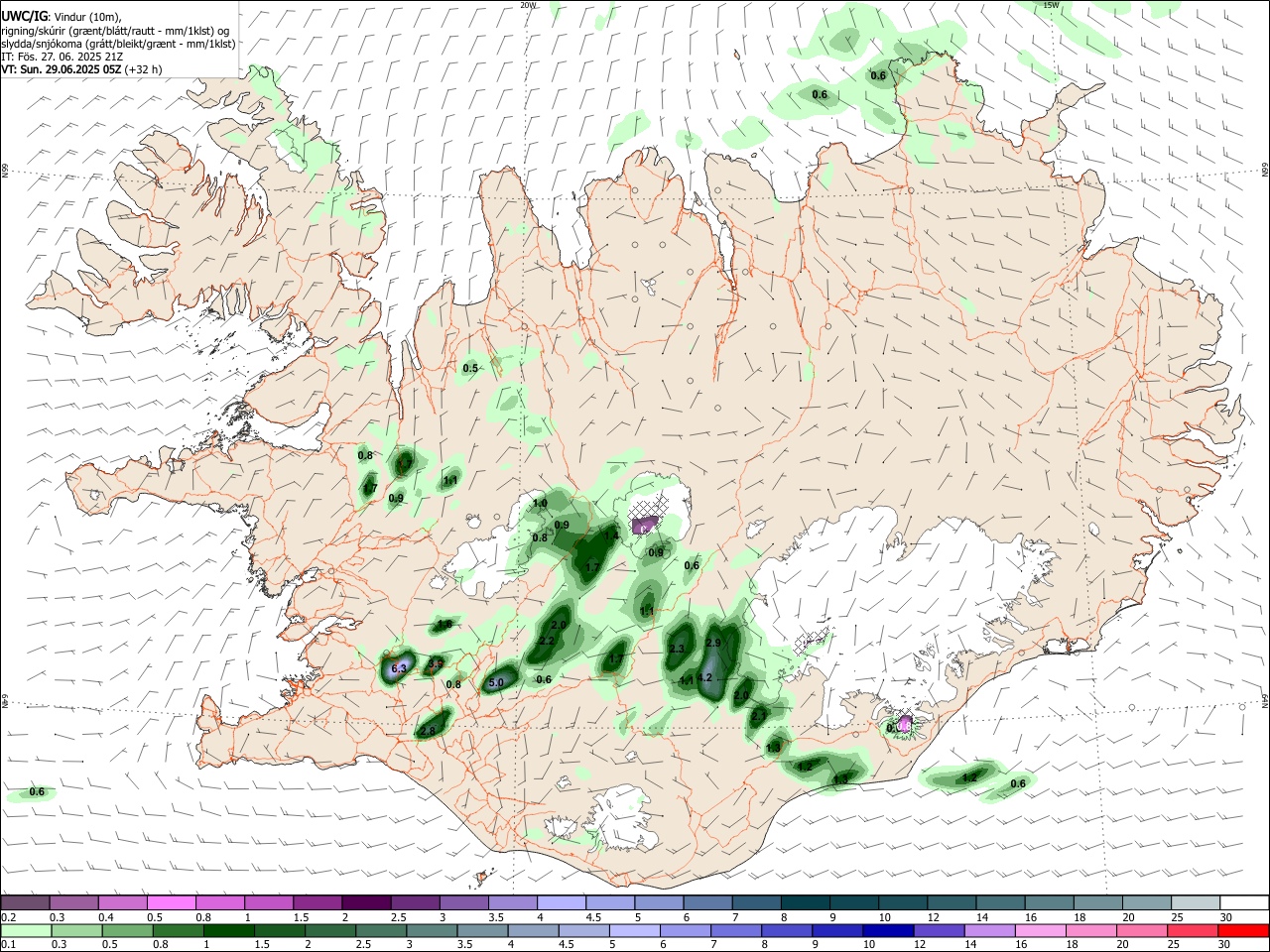
Task: Pick the pink 16–18 swatch in lower legend
Action: pyautogui.click(x=1040, y=930)
